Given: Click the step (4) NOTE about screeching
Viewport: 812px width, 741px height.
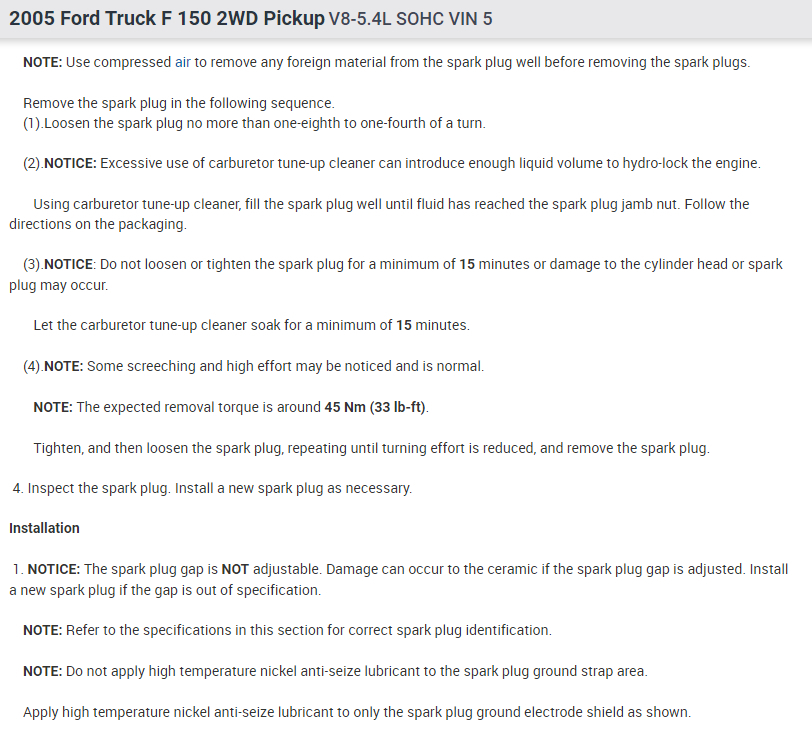Looking at the screenshot, I should point(253,366).
